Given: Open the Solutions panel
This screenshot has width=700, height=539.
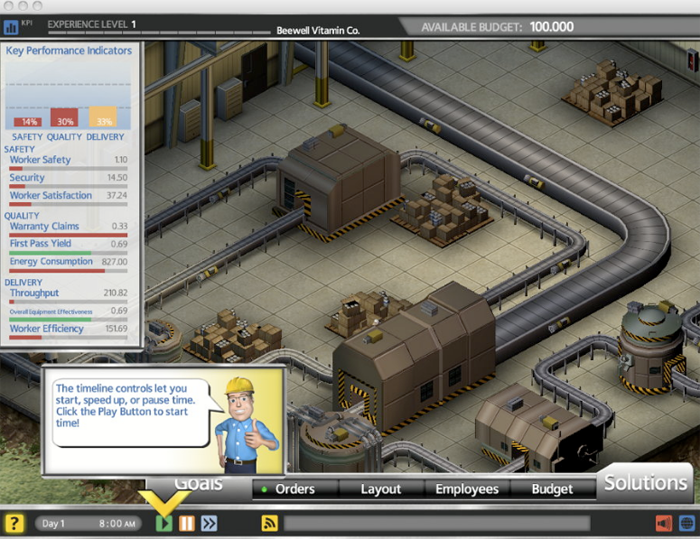Looking at the screenshot, I should tap(645, 482).
